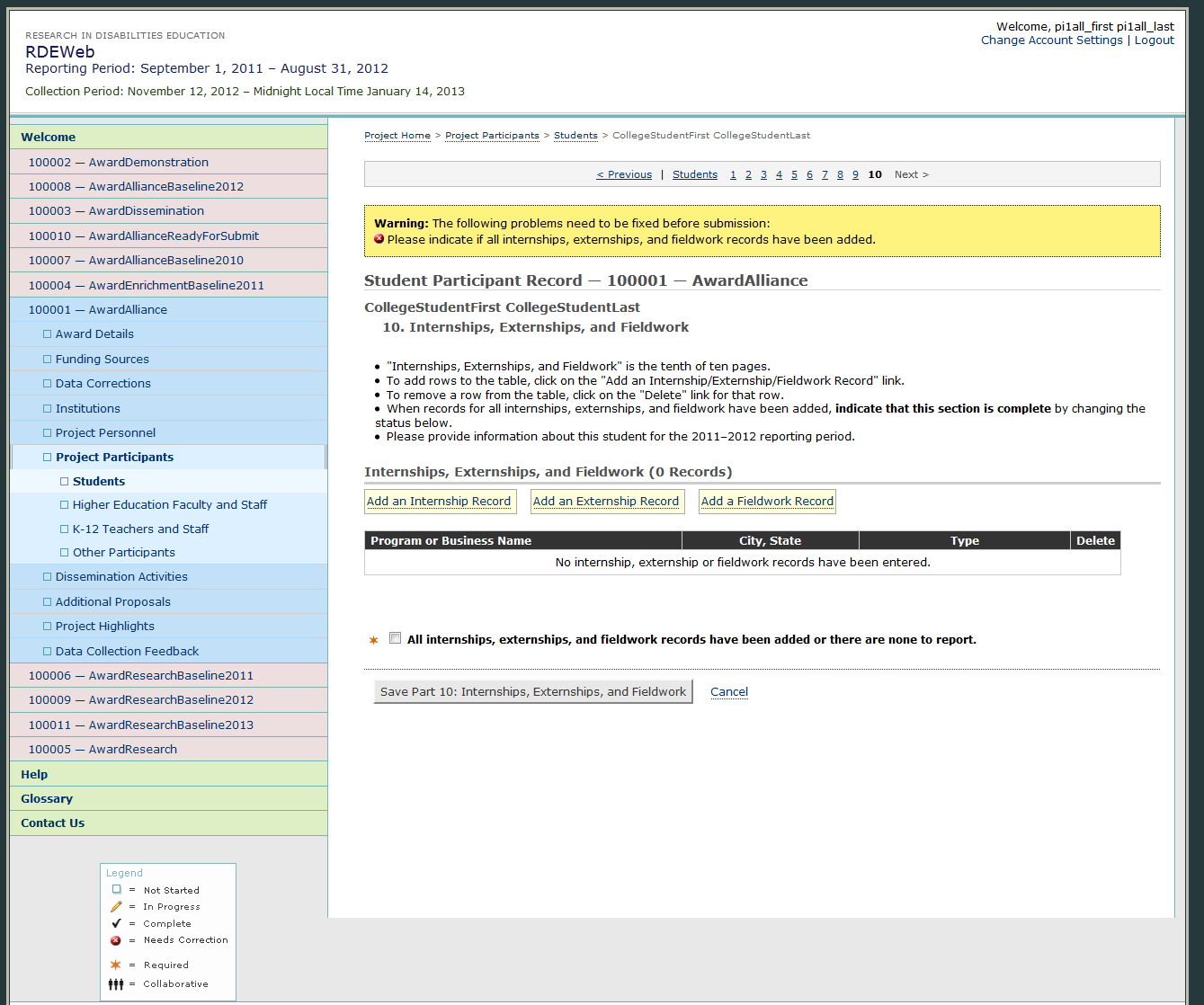The height and width of the screenshot is (1005, 1204).
Task: Click the status icon beside Funding Sources
Action: tap(48, 360)
